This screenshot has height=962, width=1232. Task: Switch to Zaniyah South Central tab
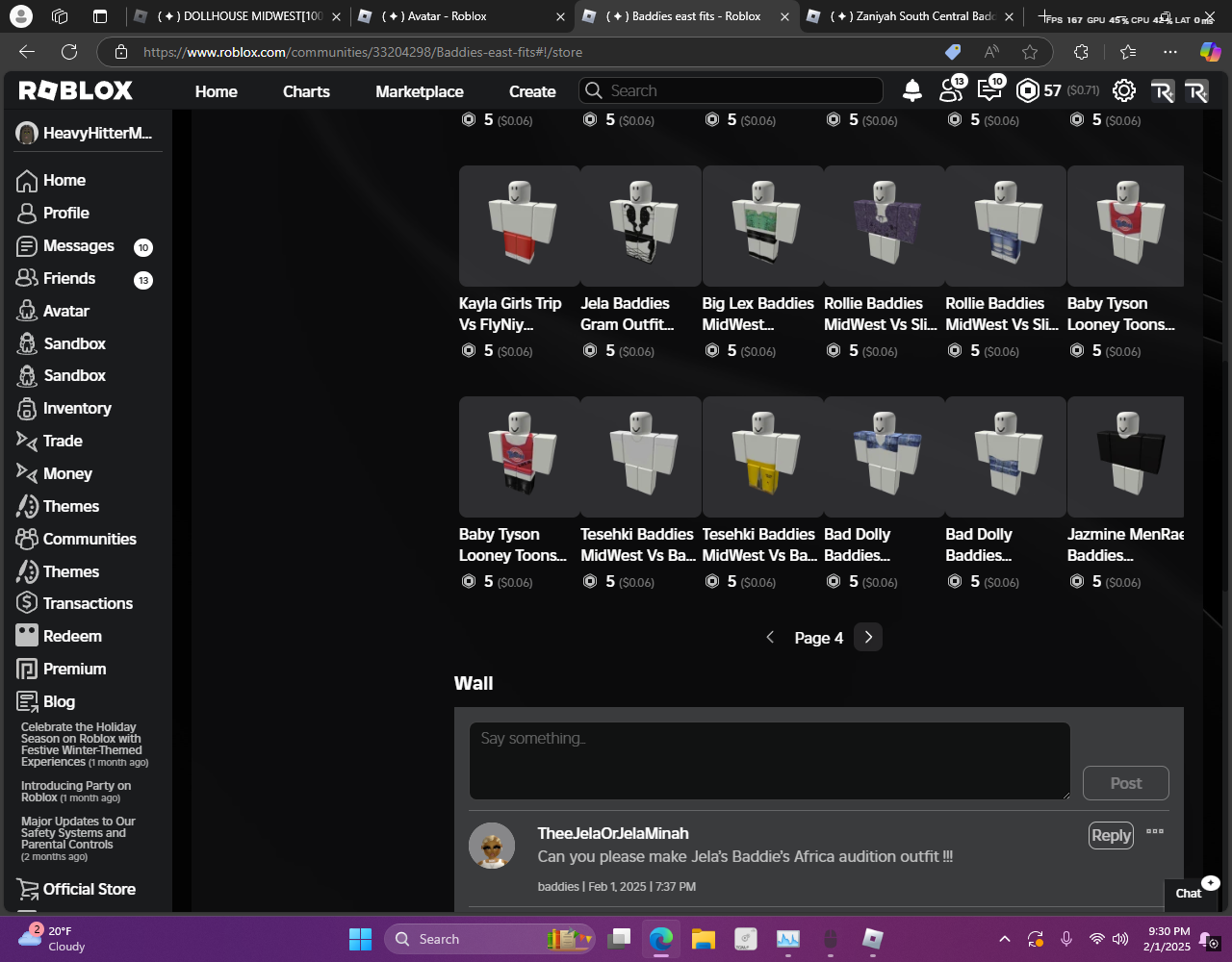click(x=911, y=16)
